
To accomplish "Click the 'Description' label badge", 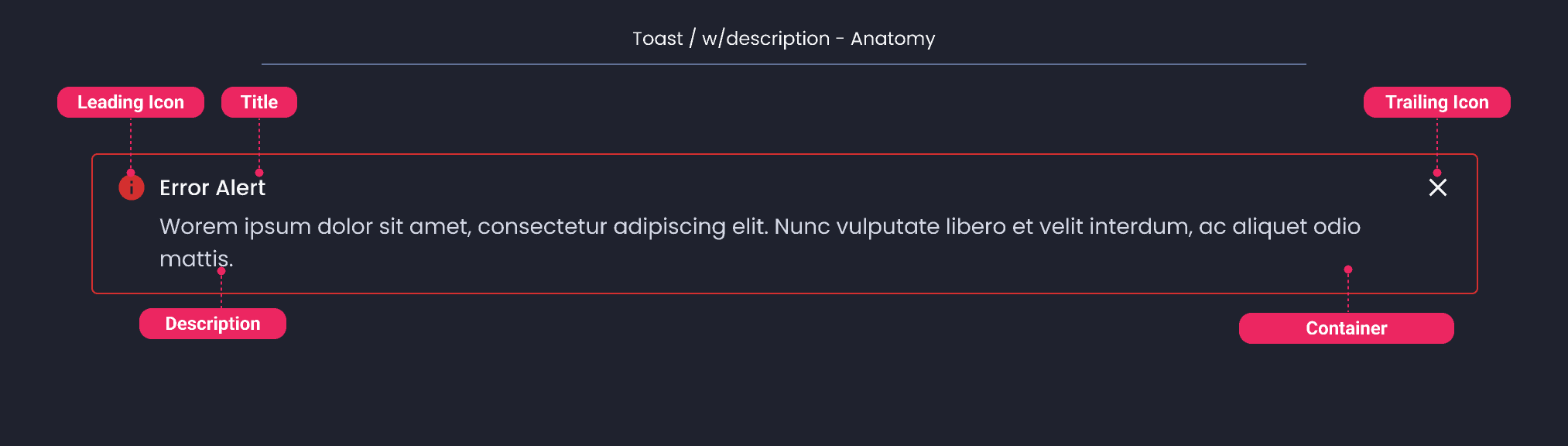I will coord(212,324).
